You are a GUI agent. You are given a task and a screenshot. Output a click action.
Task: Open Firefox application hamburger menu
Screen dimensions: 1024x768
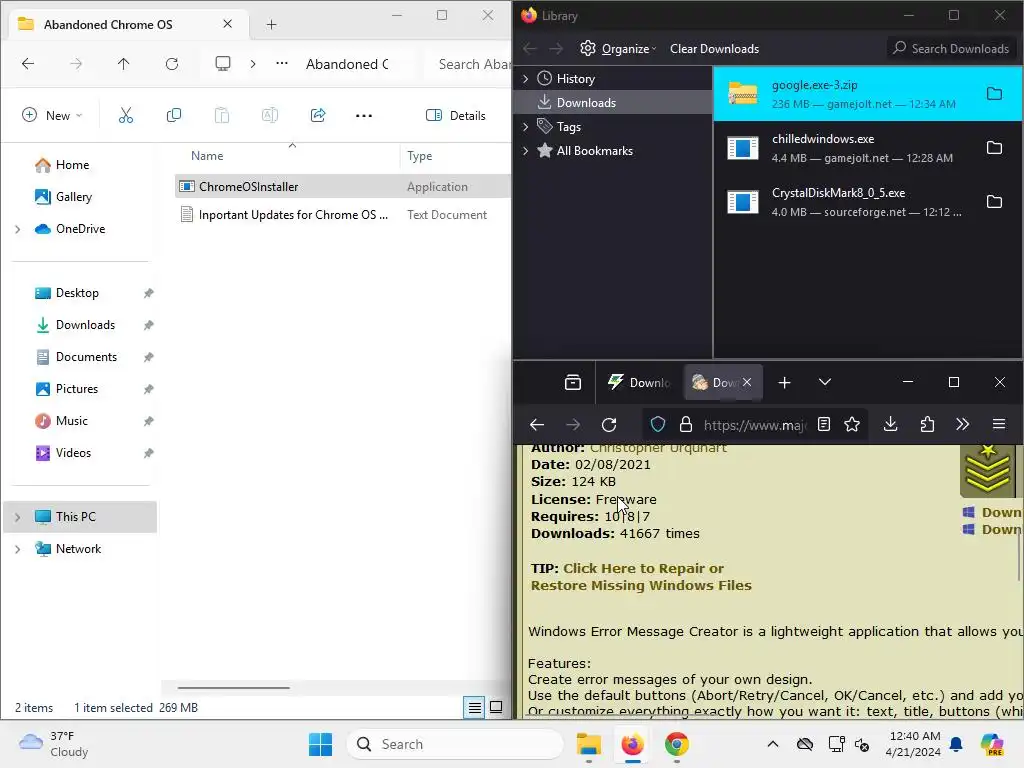(999, 425)
